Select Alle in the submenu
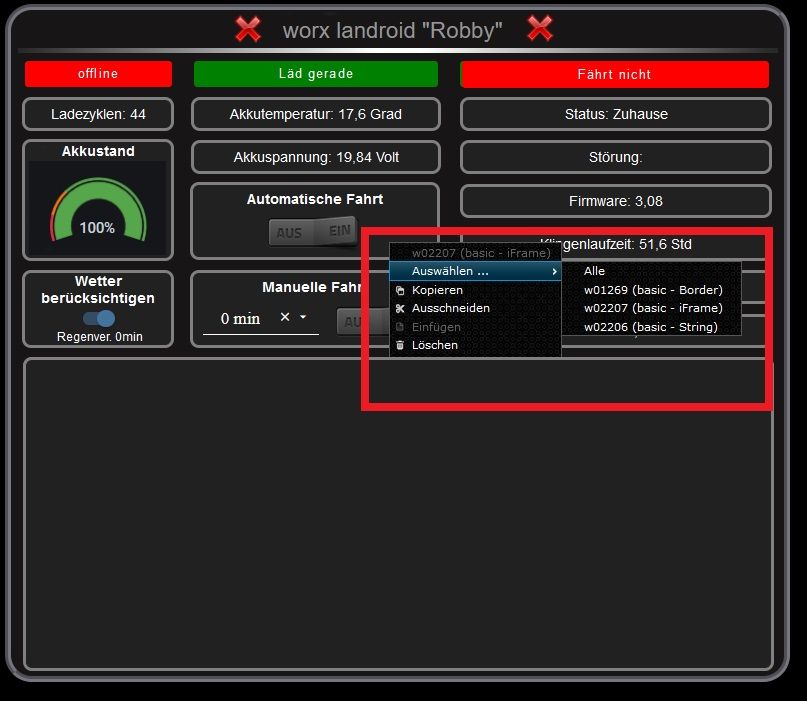This screenshot has height=701, width=807. pyautogui.click(x=651, y=271)
